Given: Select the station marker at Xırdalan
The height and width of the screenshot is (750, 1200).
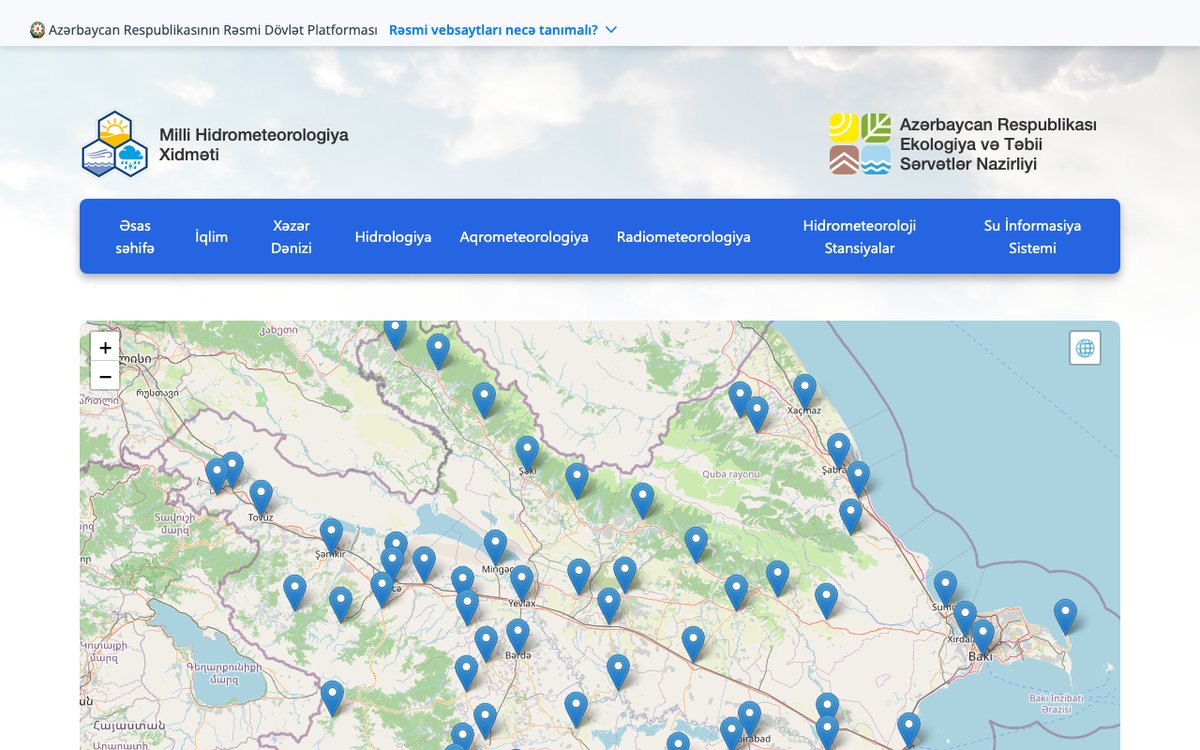Looking at the screenshot, I should (x=965, y=618).
